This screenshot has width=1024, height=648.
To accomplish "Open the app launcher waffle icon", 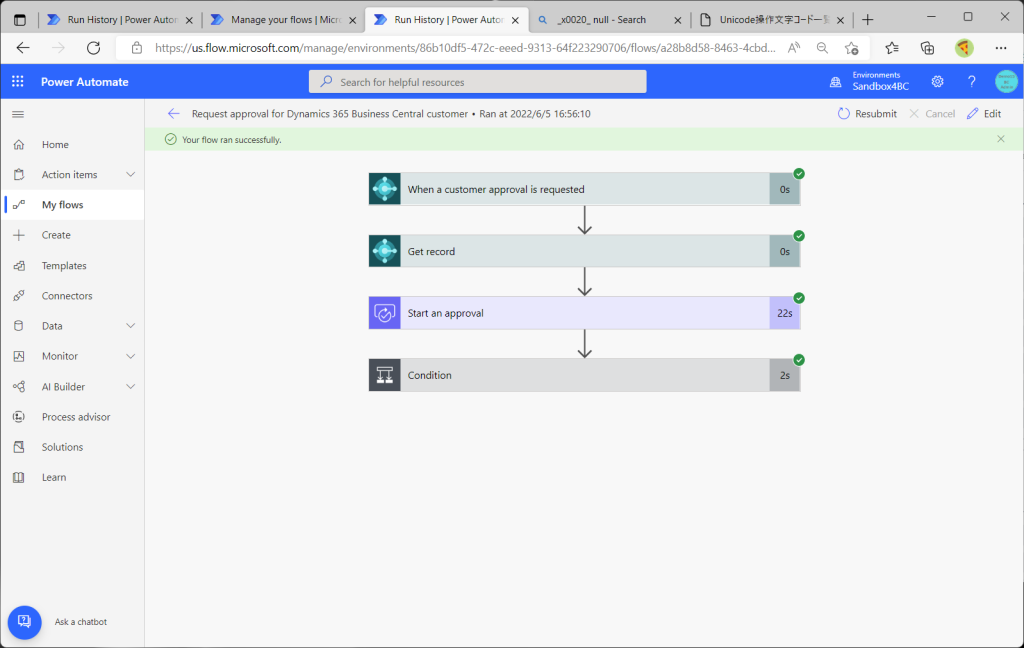I will 18,82.
